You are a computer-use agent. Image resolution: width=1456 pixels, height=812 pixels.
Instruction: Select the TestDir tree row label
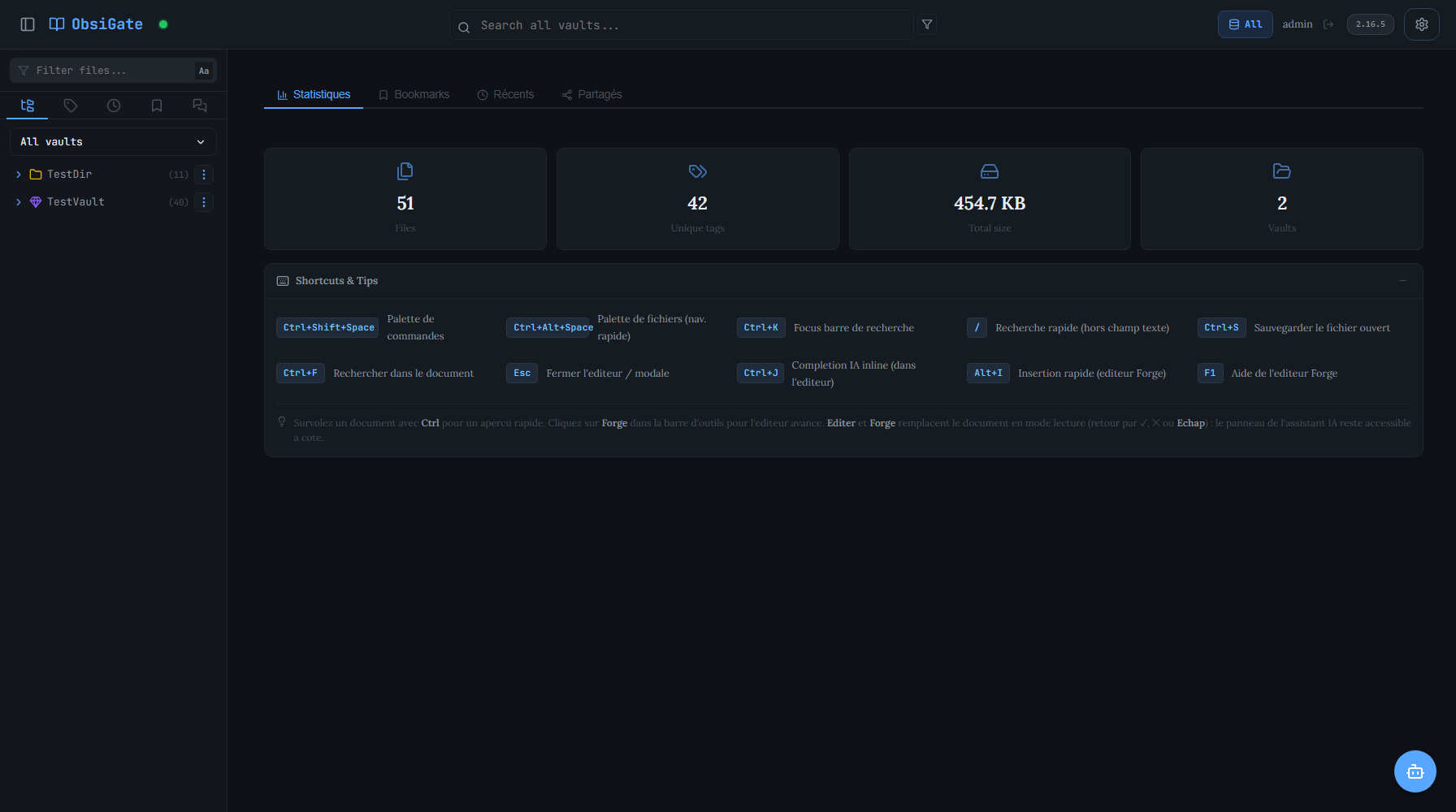point(69,175)
